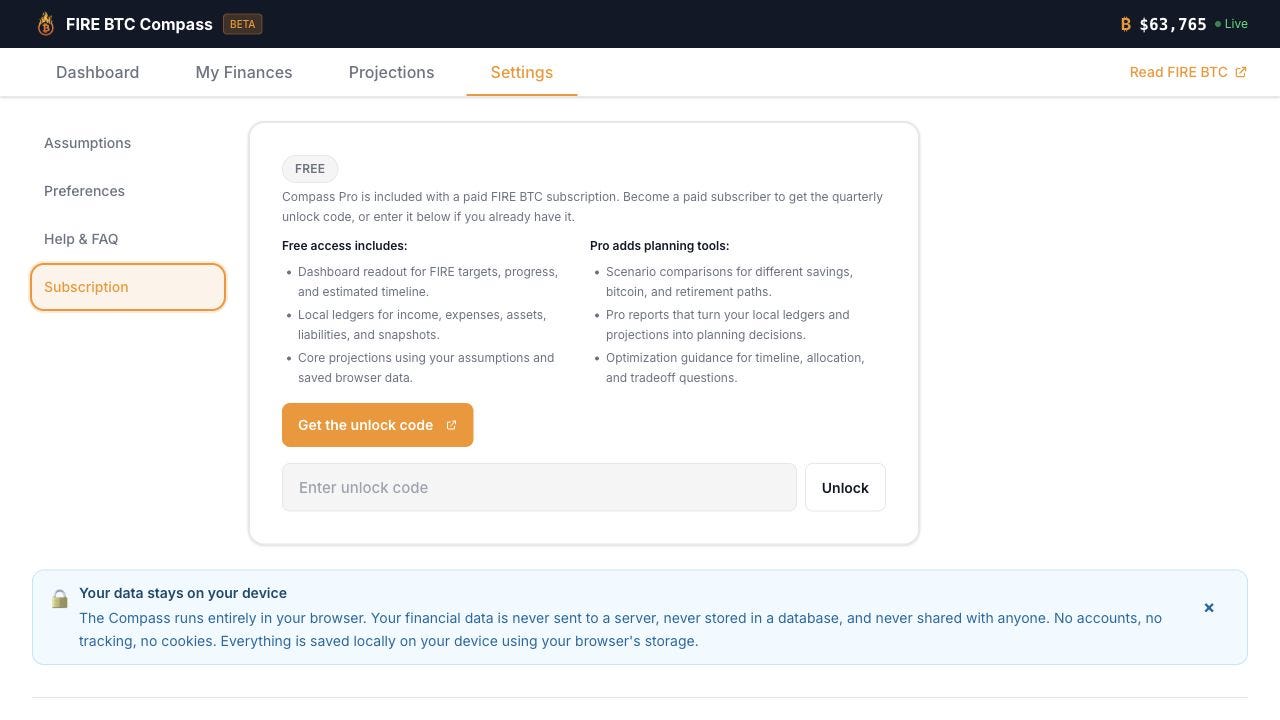Dismiss the data privacy banner with X
The image size is (1280, 720).
(1209, 608)
